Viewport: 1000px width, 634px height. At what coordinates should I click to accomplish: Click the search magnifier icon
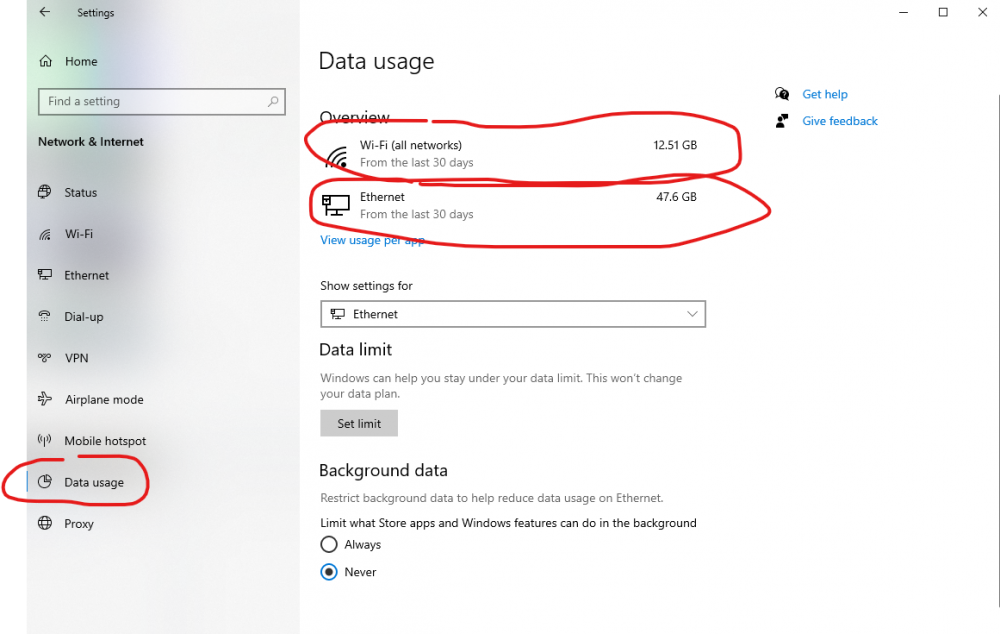pyautogui.click(x=273, y=101)
